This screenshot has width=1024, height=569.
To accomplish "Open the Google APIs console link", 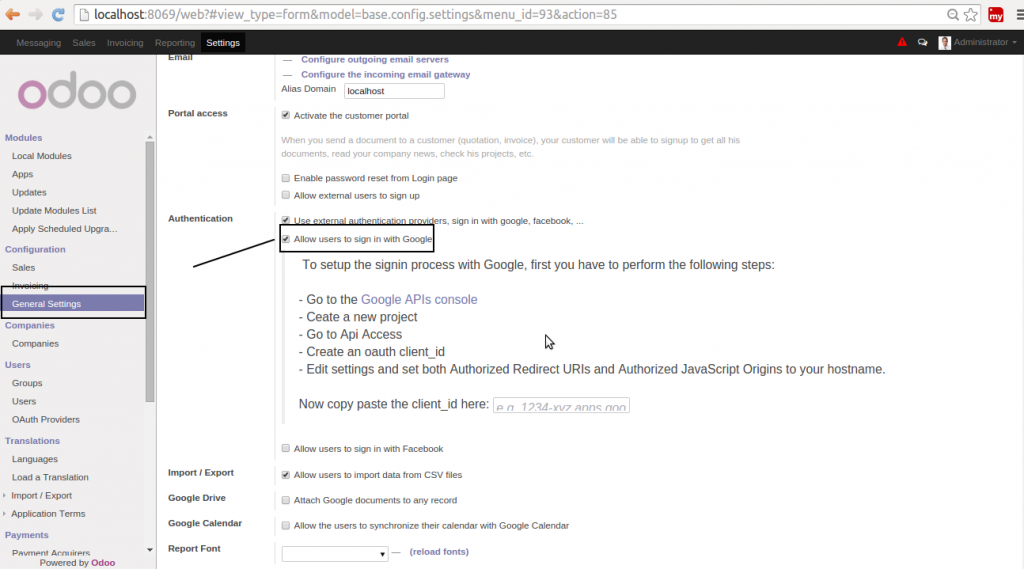I will (419, 299).
